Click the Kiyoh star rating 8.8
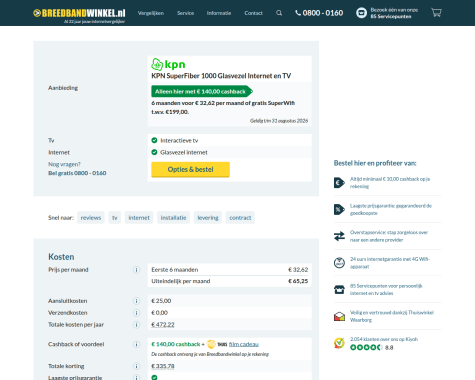 [371, 348]
